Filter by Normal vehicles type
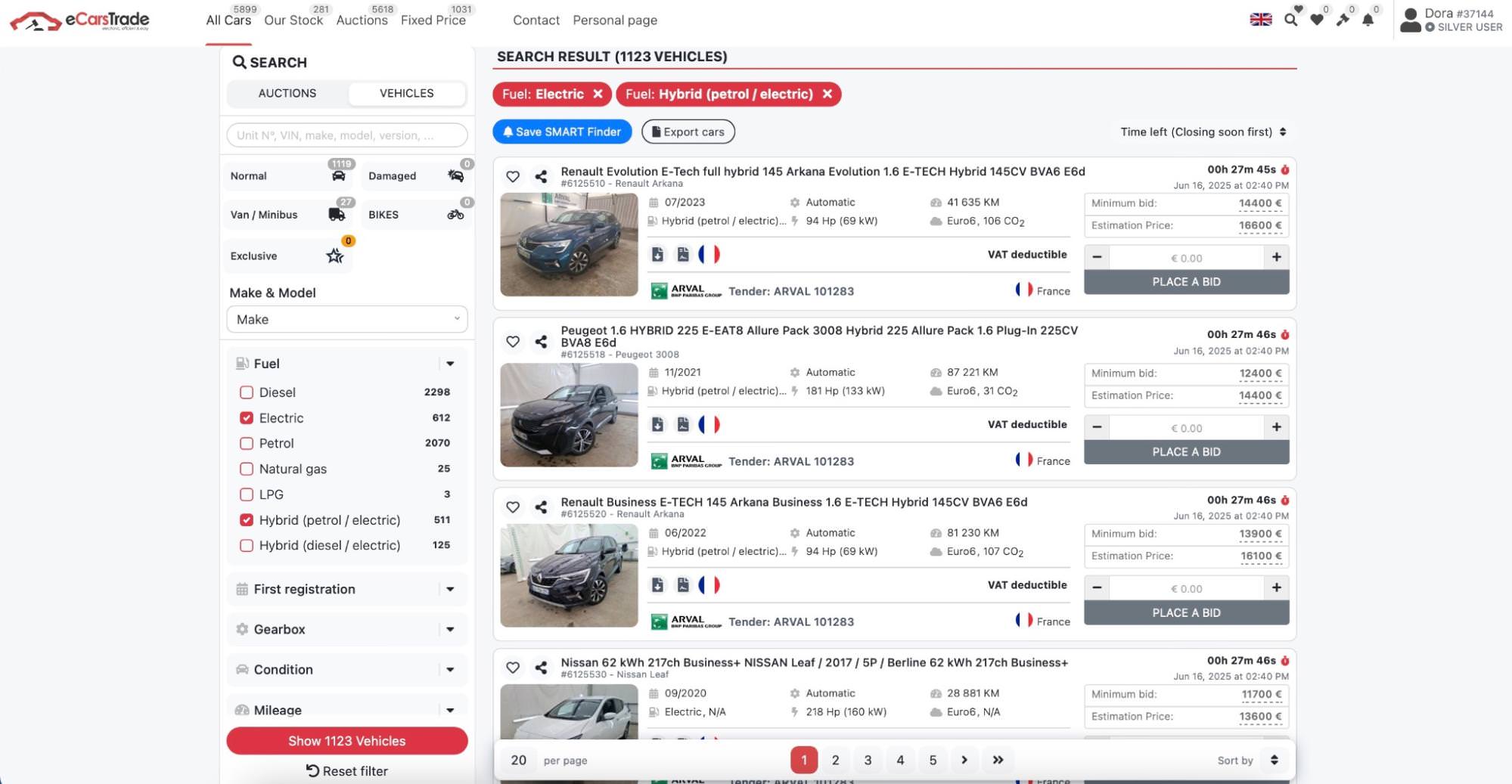Screen dimensions: 1512x784 coord(289,175)
